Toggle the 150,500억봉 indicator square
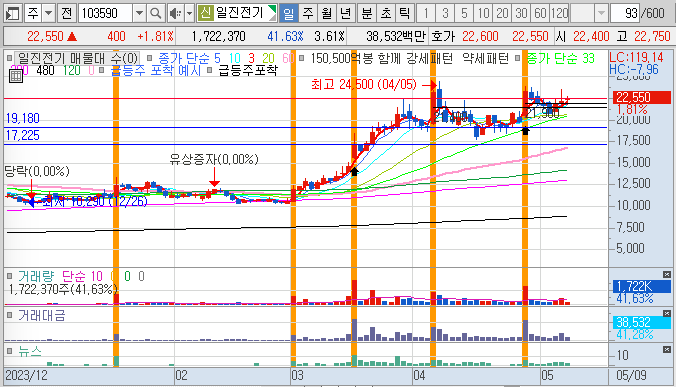 click(x=302, y=58)
